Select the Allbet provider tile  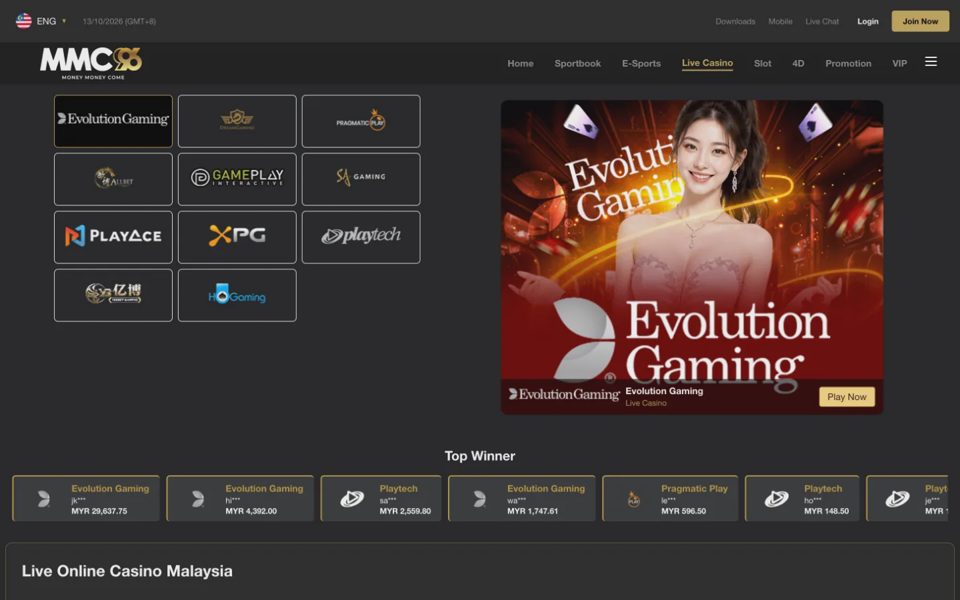coord(113,179)
